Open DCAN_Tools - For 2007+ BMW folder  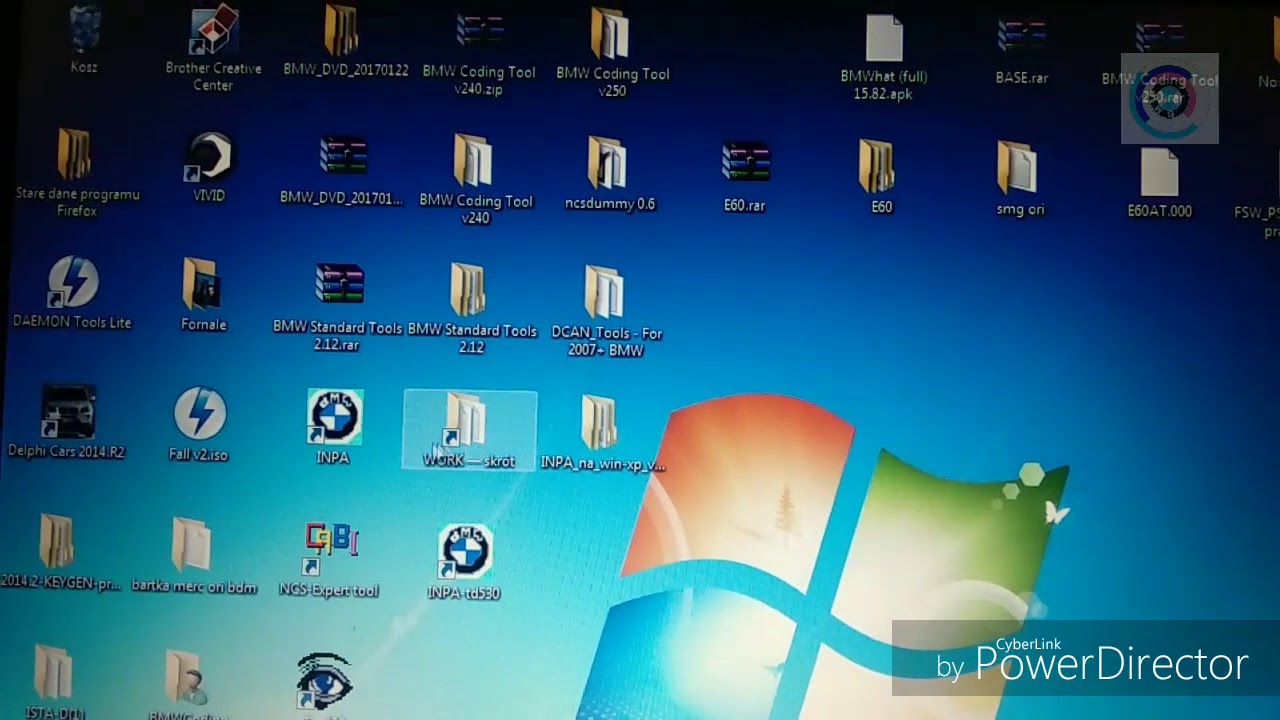coord(606,311)
